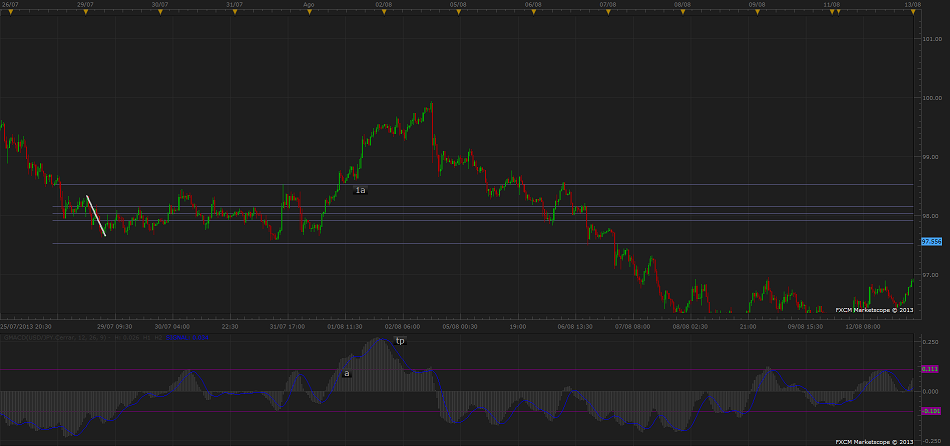Select the -0.101 indicator level tag

pyautogui.click(x=930, y=411)
